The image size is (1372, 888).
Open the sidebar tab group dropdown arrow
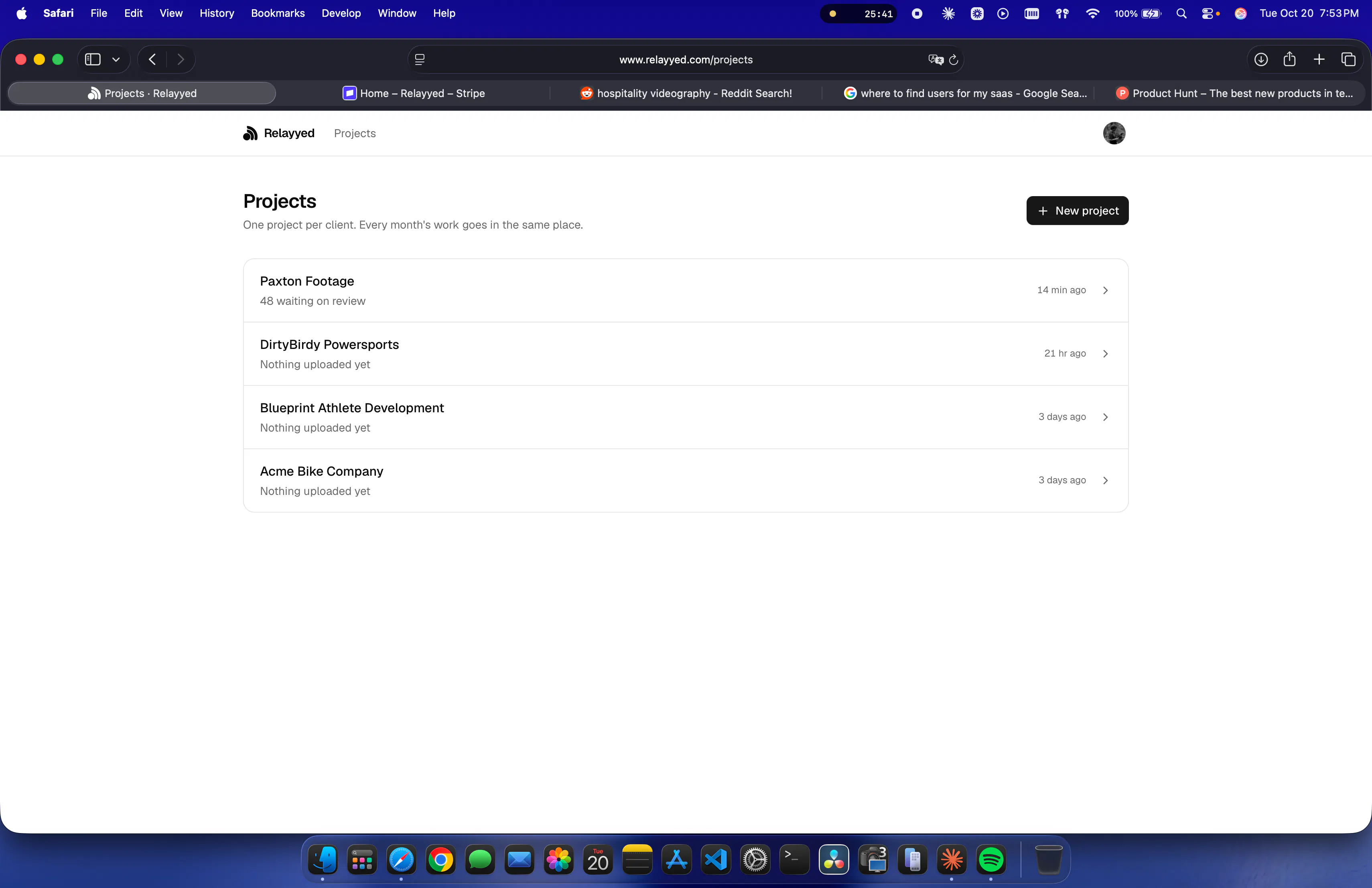tap(116, 59)
